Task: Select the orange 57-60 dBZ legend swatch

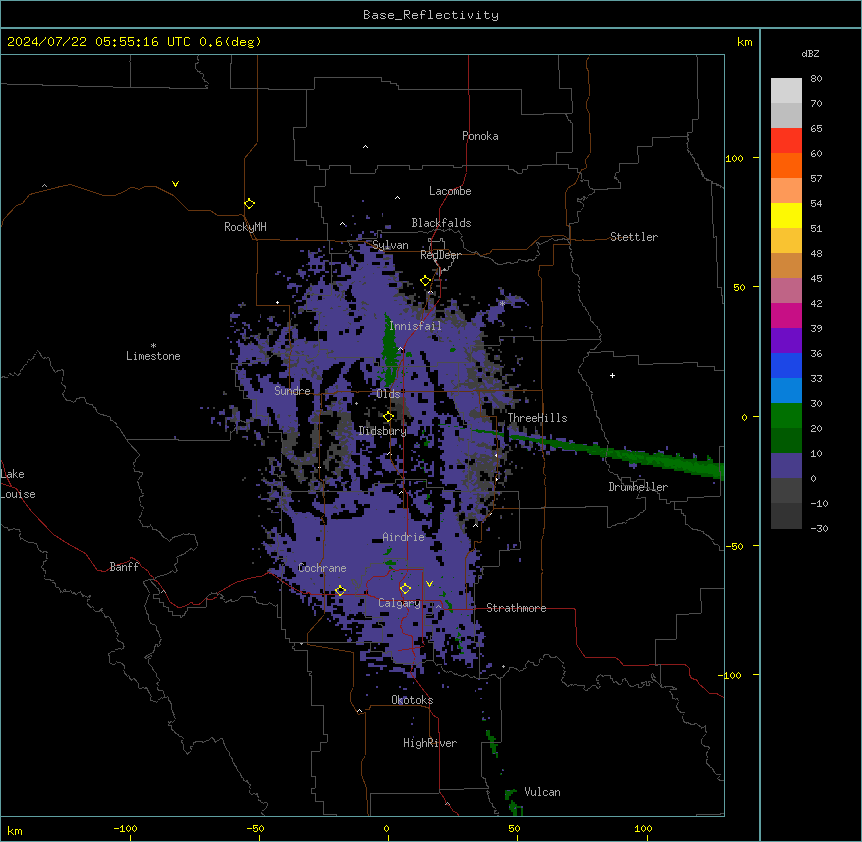Action: point(786,165)
